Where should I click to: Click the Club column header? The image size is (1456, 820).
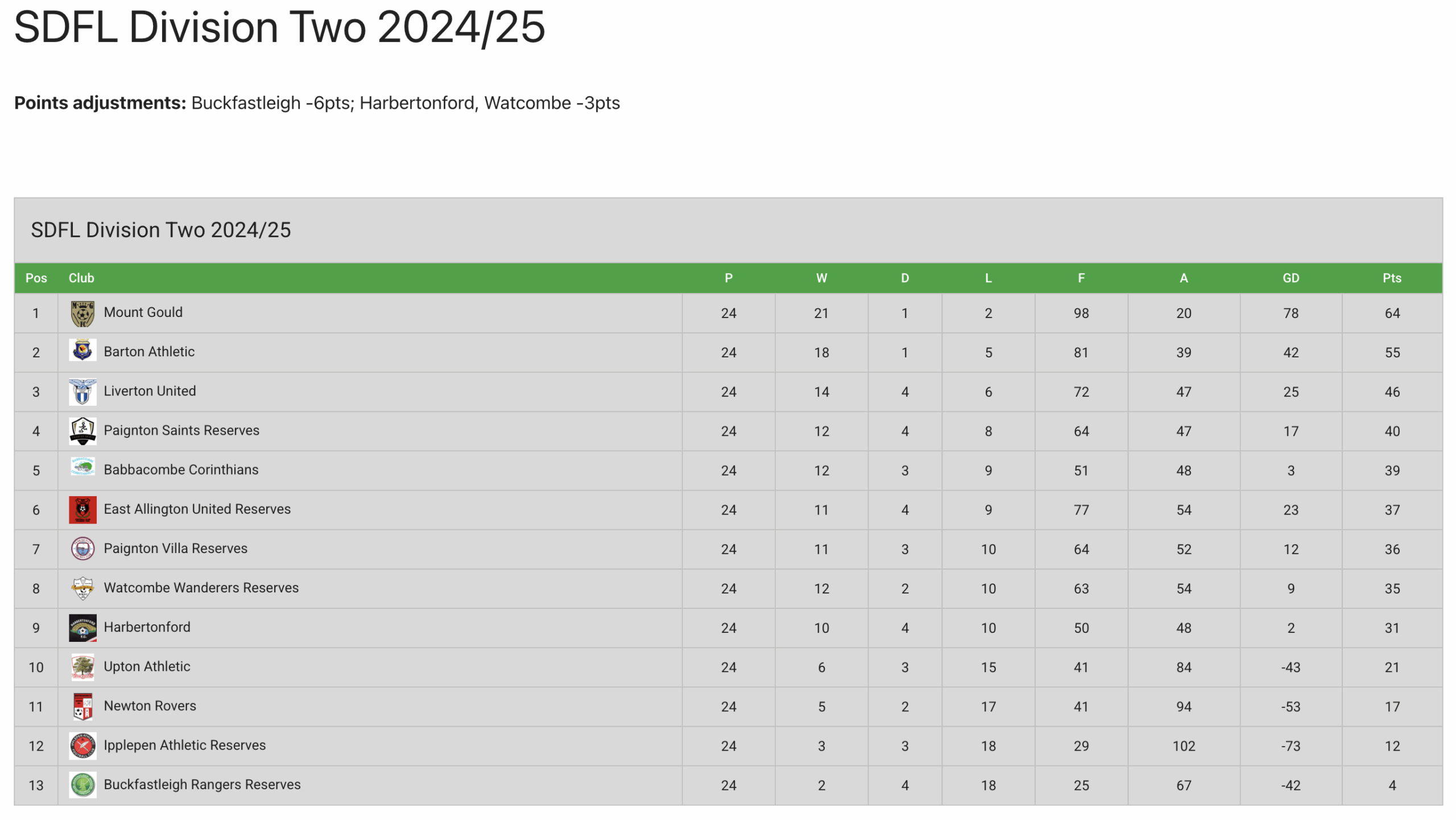tap(81, 278)
